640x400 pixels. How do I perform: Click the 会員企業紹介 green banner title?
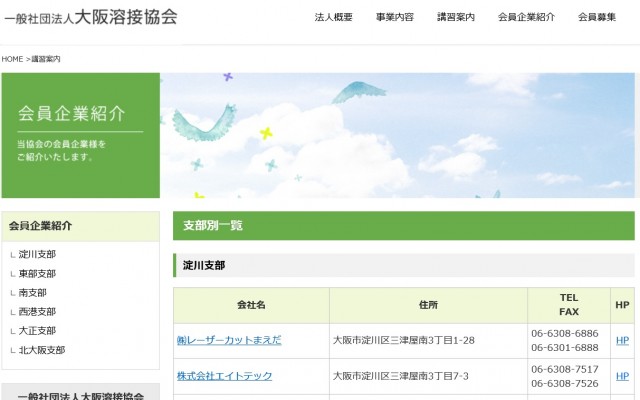tap(72, 114)
